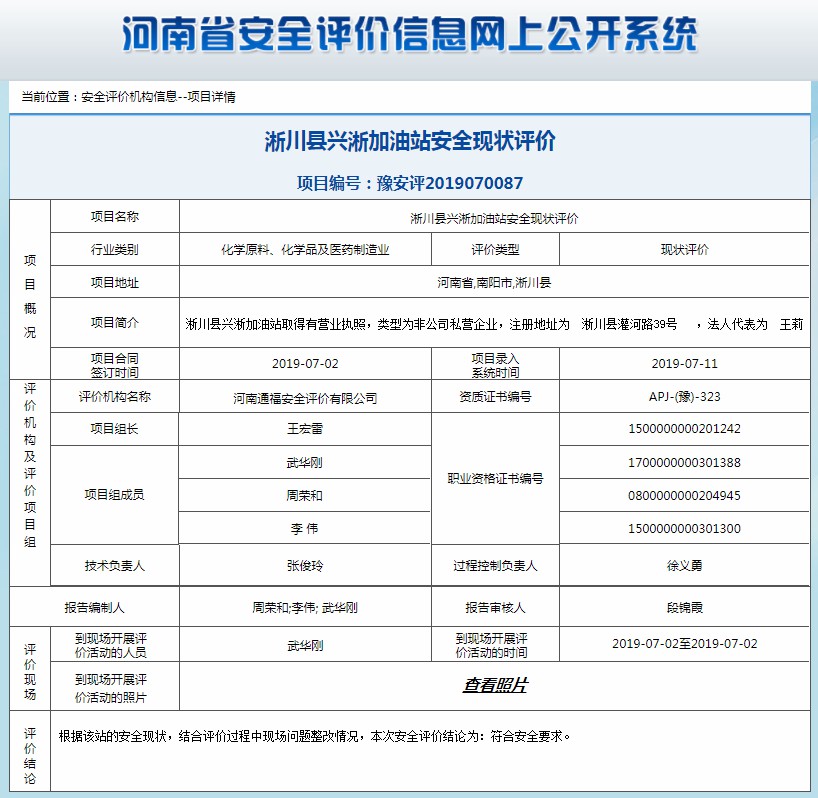
Task: Click the address 河南省,南阳市,淅川县
Action: point(494,283)
